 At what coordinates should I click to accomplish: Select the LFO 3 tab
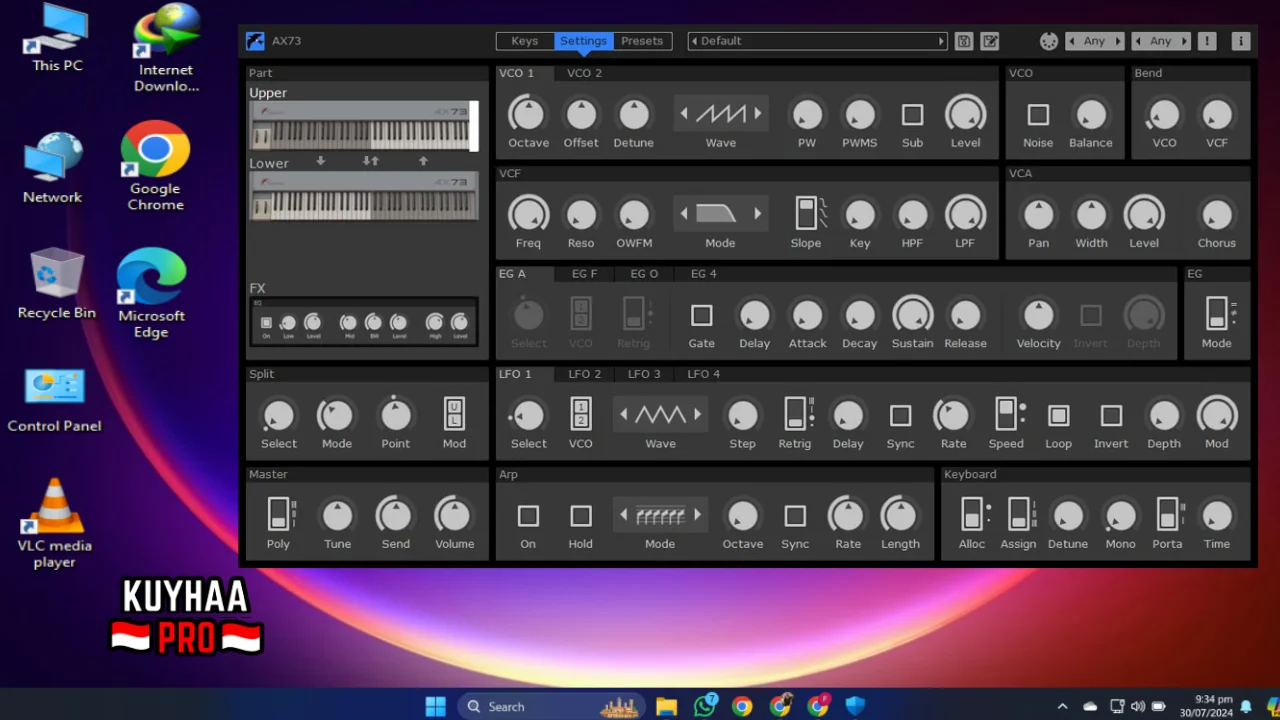(x=644, y=374)
